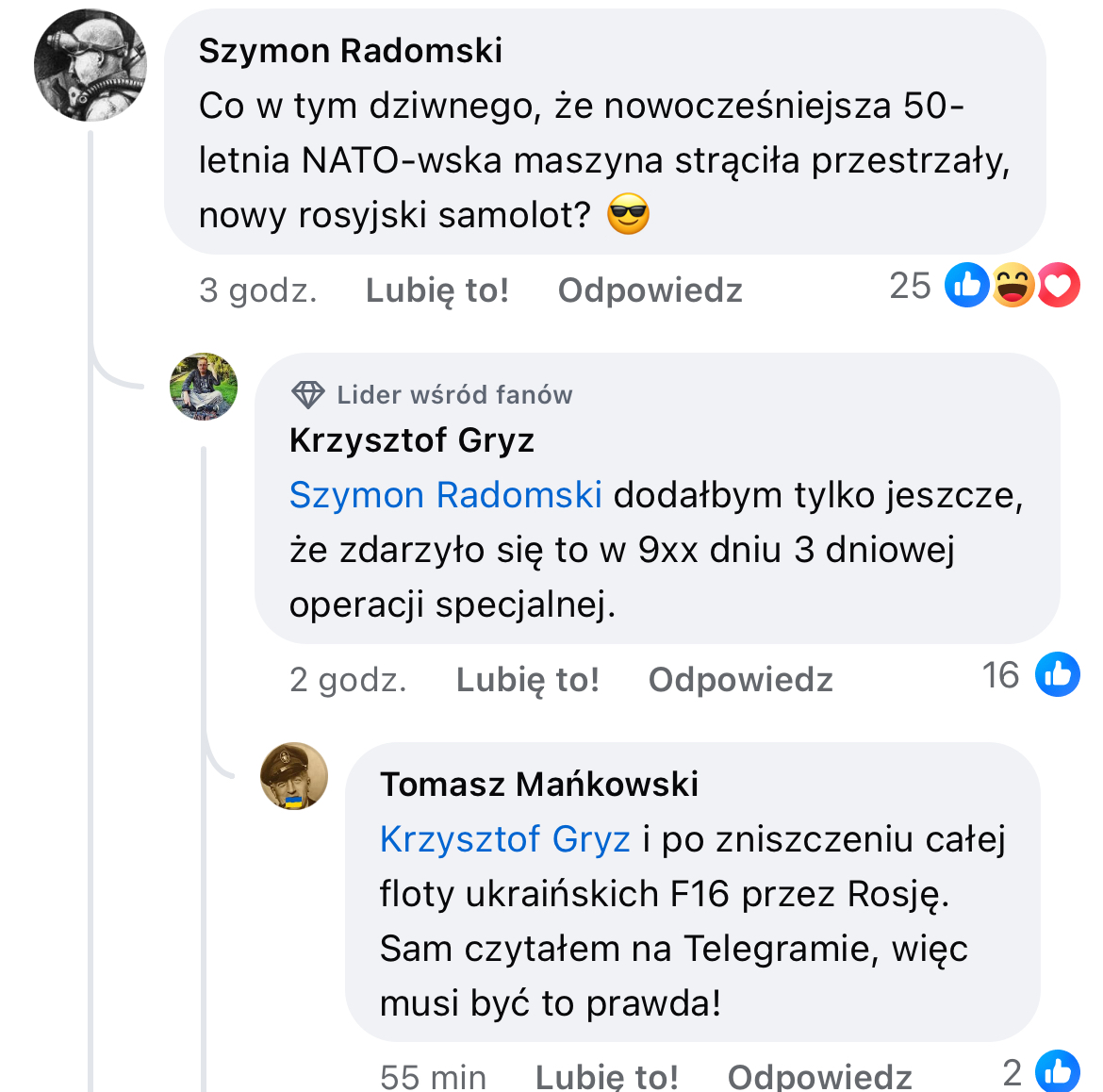Viewport: 1103px width, 1092px height.
Task: Reply to Tomasz Mańkowski's comment via Odpowiedz
Action: click(x=819, y=1077)
